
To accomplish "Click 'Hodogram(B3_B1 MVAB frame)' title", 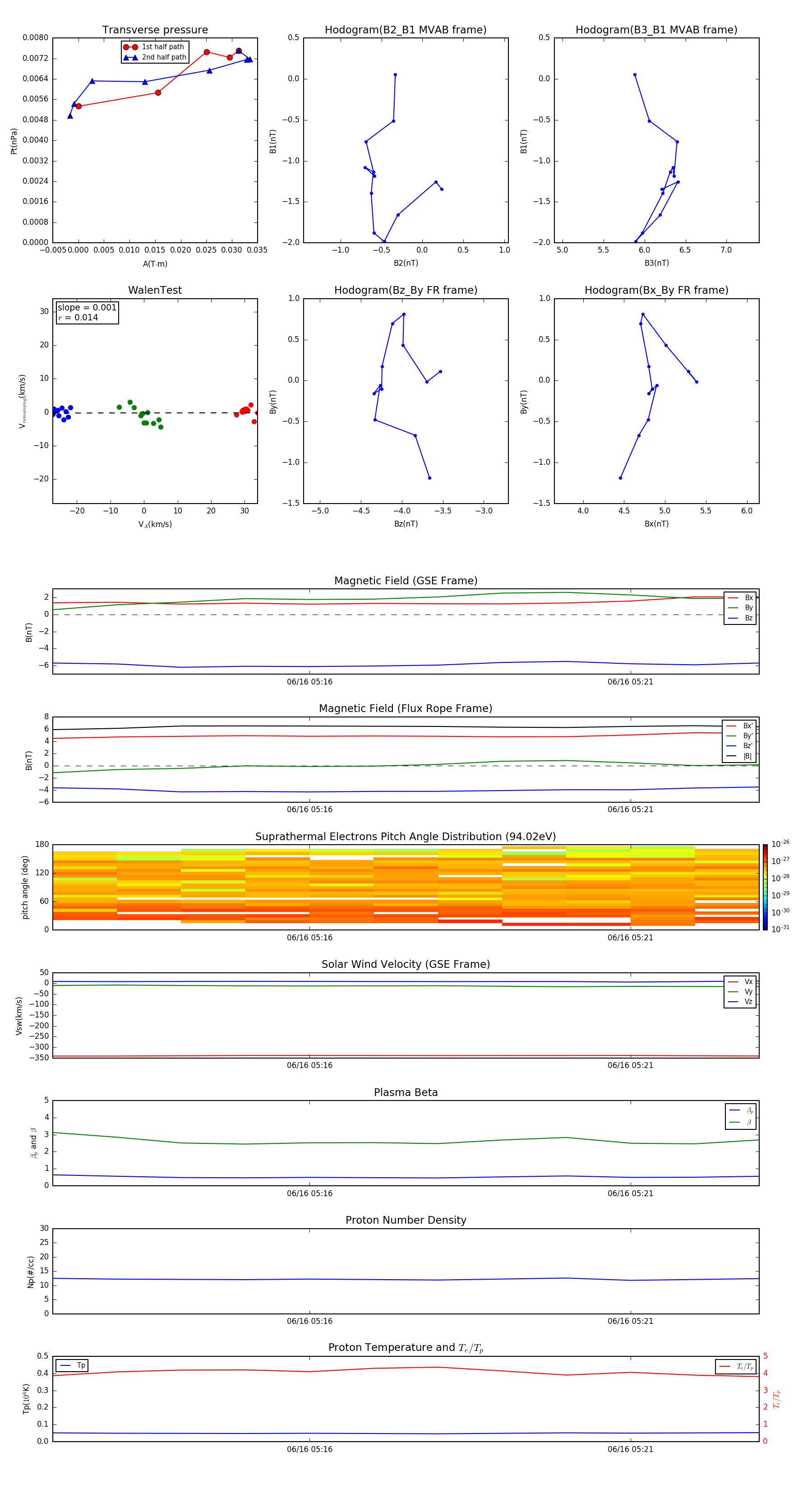I will pyautogui.click(x=656, y=29).
